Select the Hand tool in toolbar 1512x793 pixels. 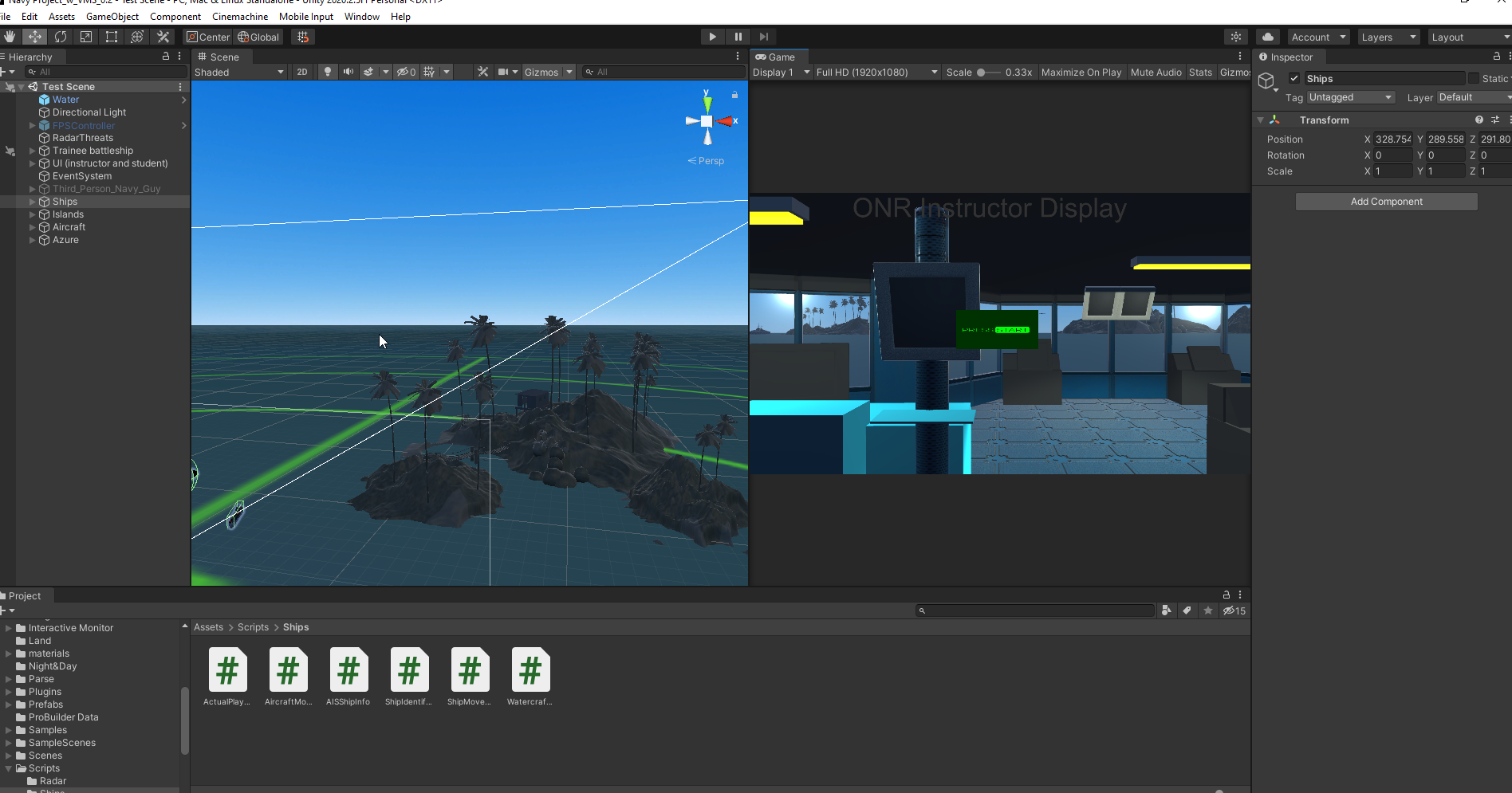[x=10, y=37]
